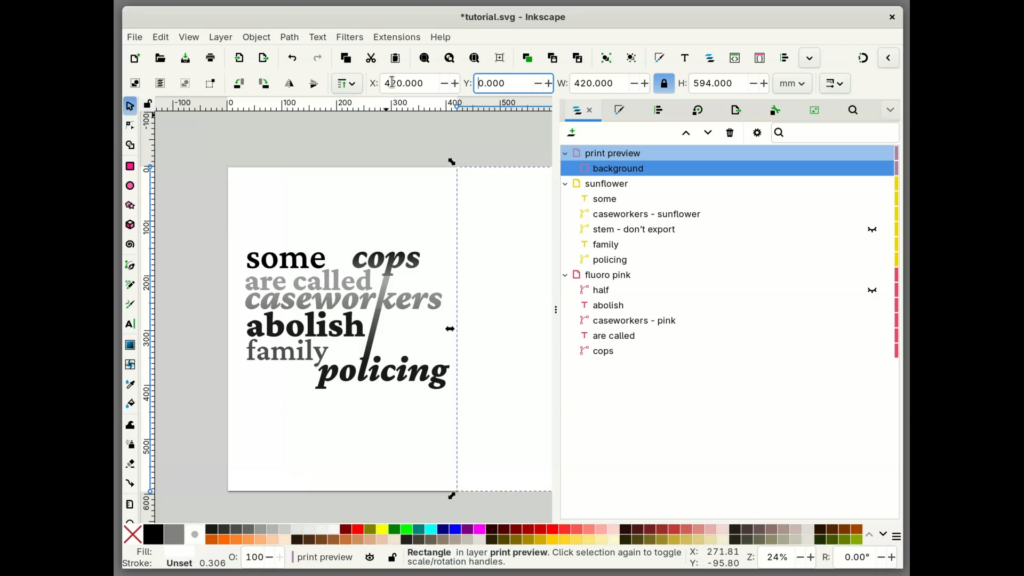Screen dimensions: 1024x576
Task: Activate the Text tool in the left toolbar
Action: pyautogui.click(x=131, y=322)
